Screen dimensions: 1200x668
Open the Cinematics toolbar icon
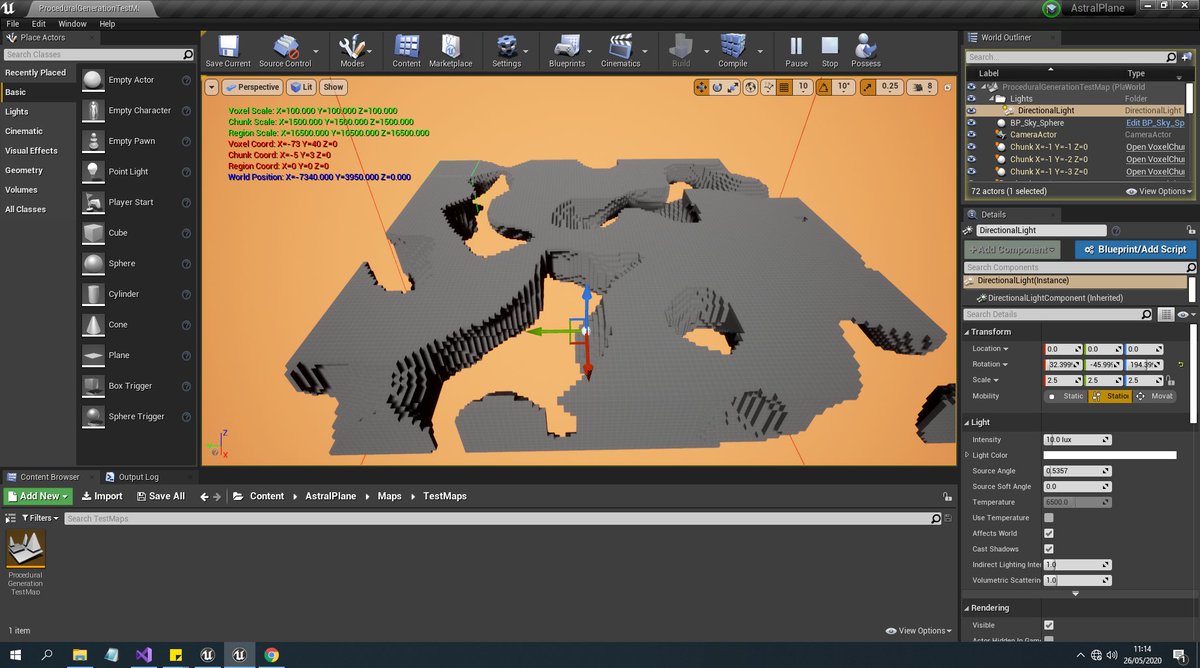point(620,52)
